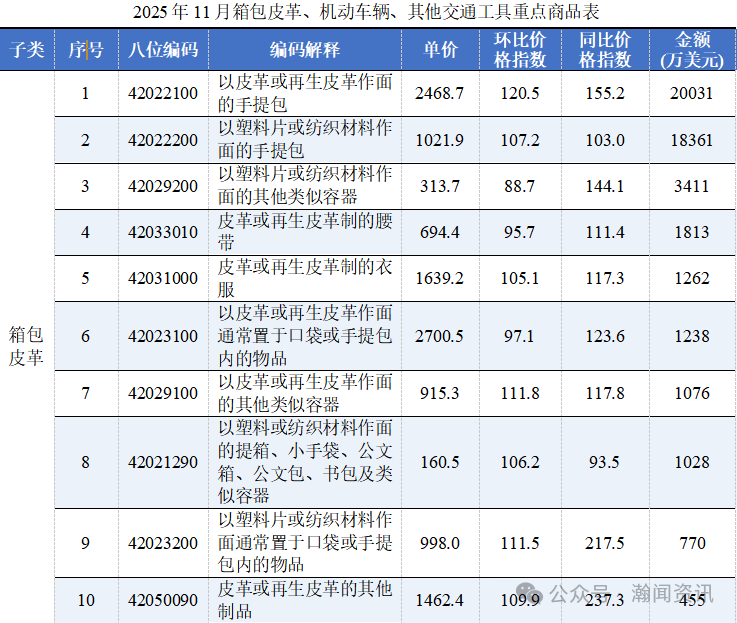Click code cell 42033010
This screenshot has height=623, width=737.
point(163,232)
